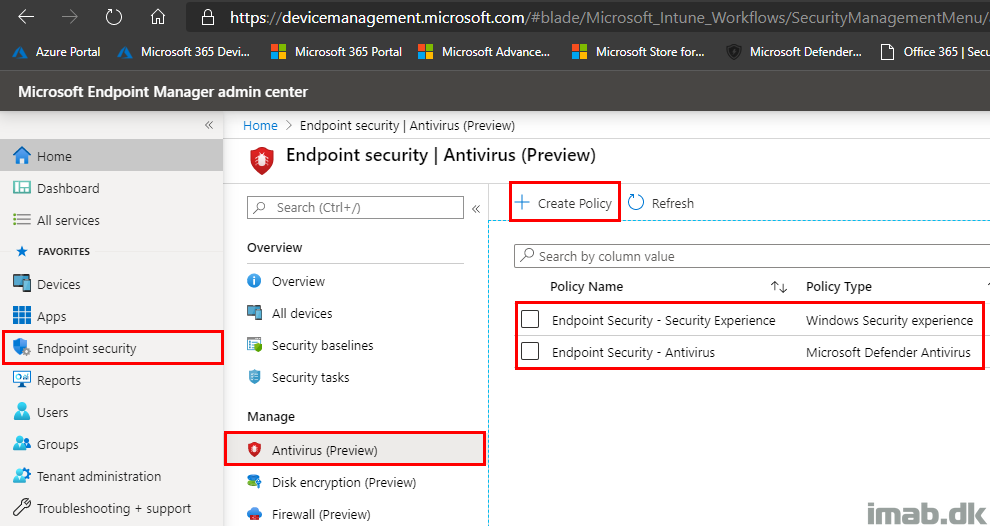Screen dimensions: 990x526
Task: Click Microsoft Defender Antivirus policy type cell
Action: click(888, 352)
